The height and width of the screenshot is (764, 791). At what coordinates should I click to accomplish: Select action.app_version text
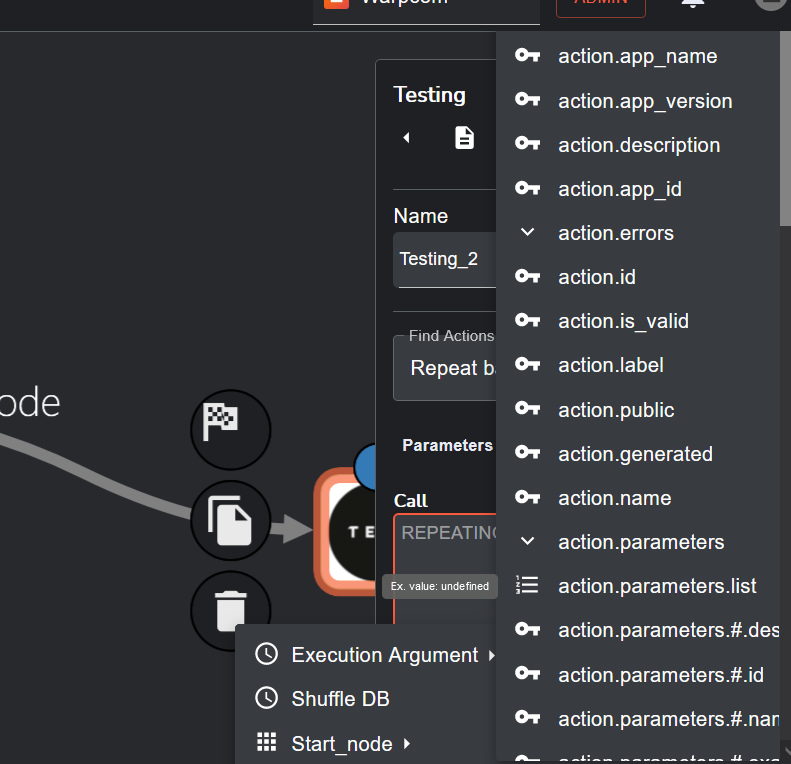(x=645, y=101)
